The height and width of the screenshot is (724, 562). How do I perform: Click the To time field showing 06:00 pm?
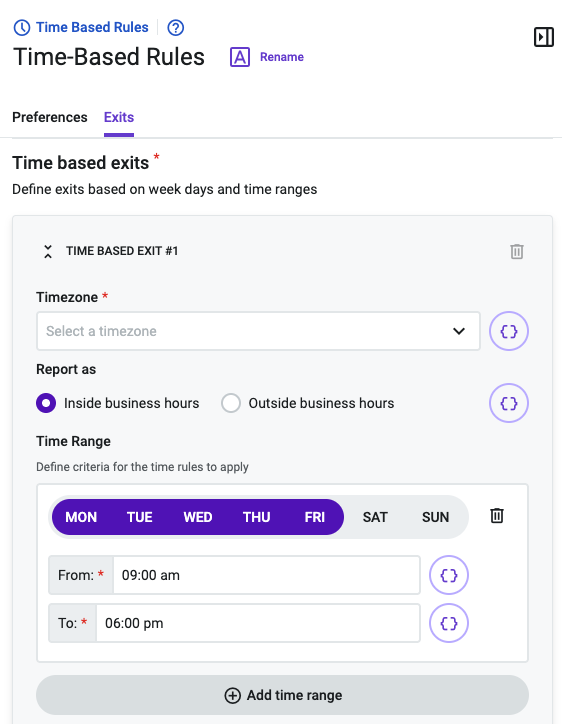[258, 623]
